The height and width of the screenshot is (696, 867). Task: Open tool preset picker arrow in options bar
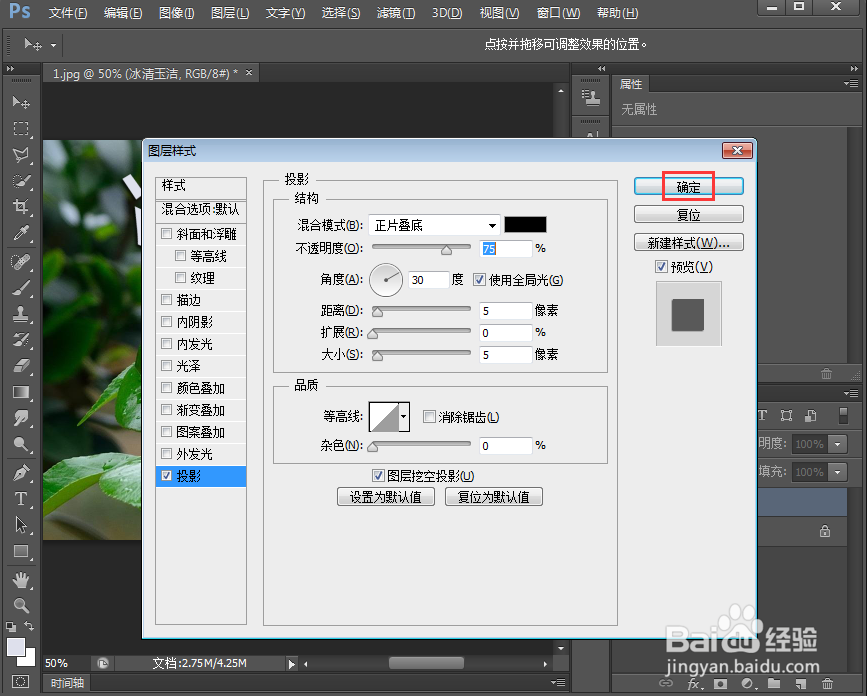click(53, 45)
